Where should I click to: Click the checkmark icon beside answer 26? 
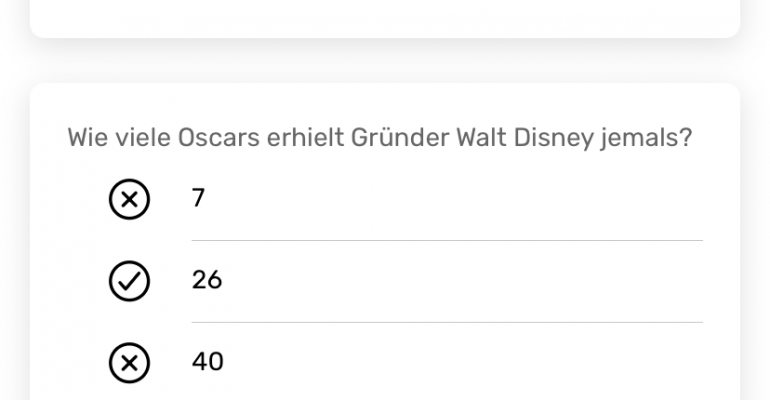pos(129,281)
